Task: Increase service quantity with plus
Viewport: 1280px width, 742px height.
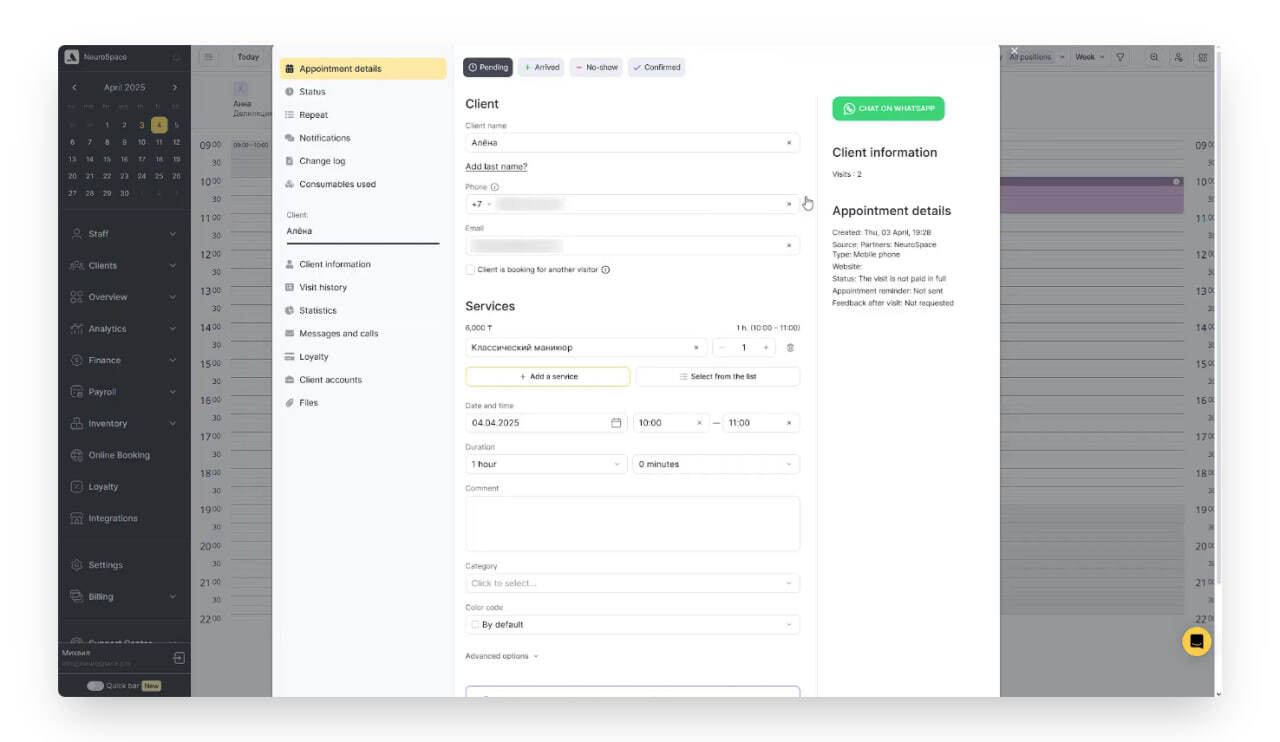Action: tap(766, 348)
